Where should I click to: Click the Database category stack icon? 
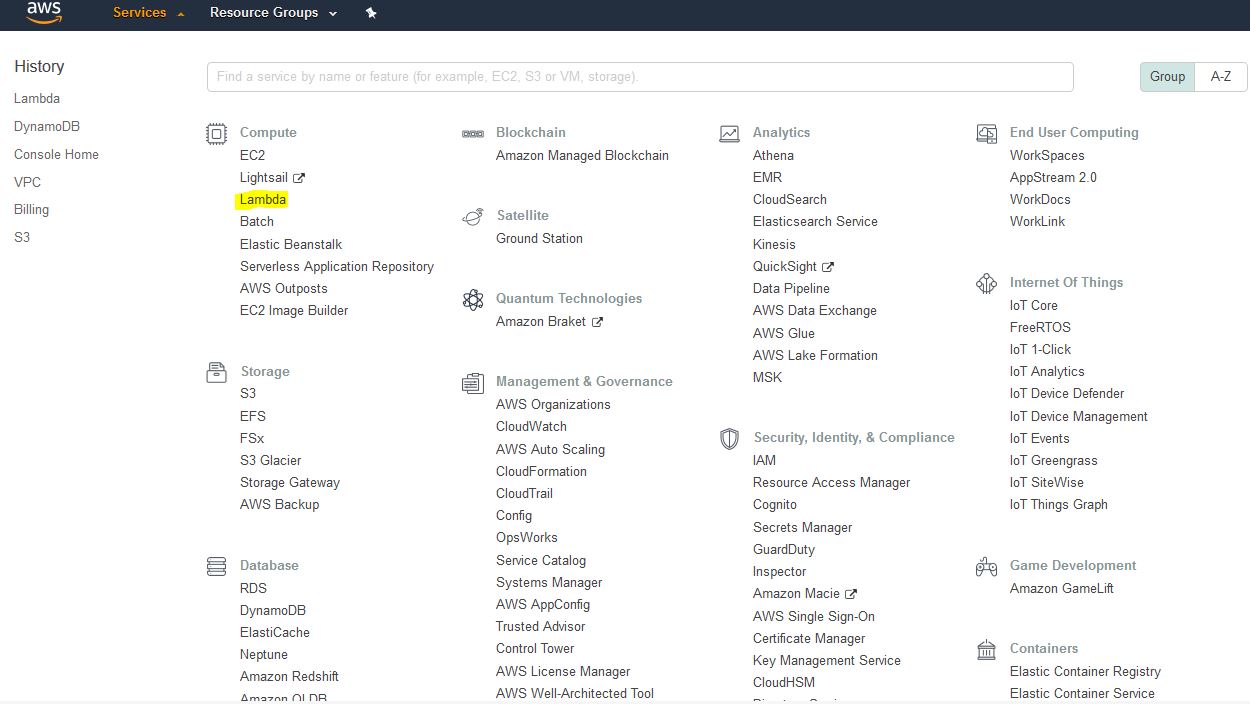click(216, 566)
